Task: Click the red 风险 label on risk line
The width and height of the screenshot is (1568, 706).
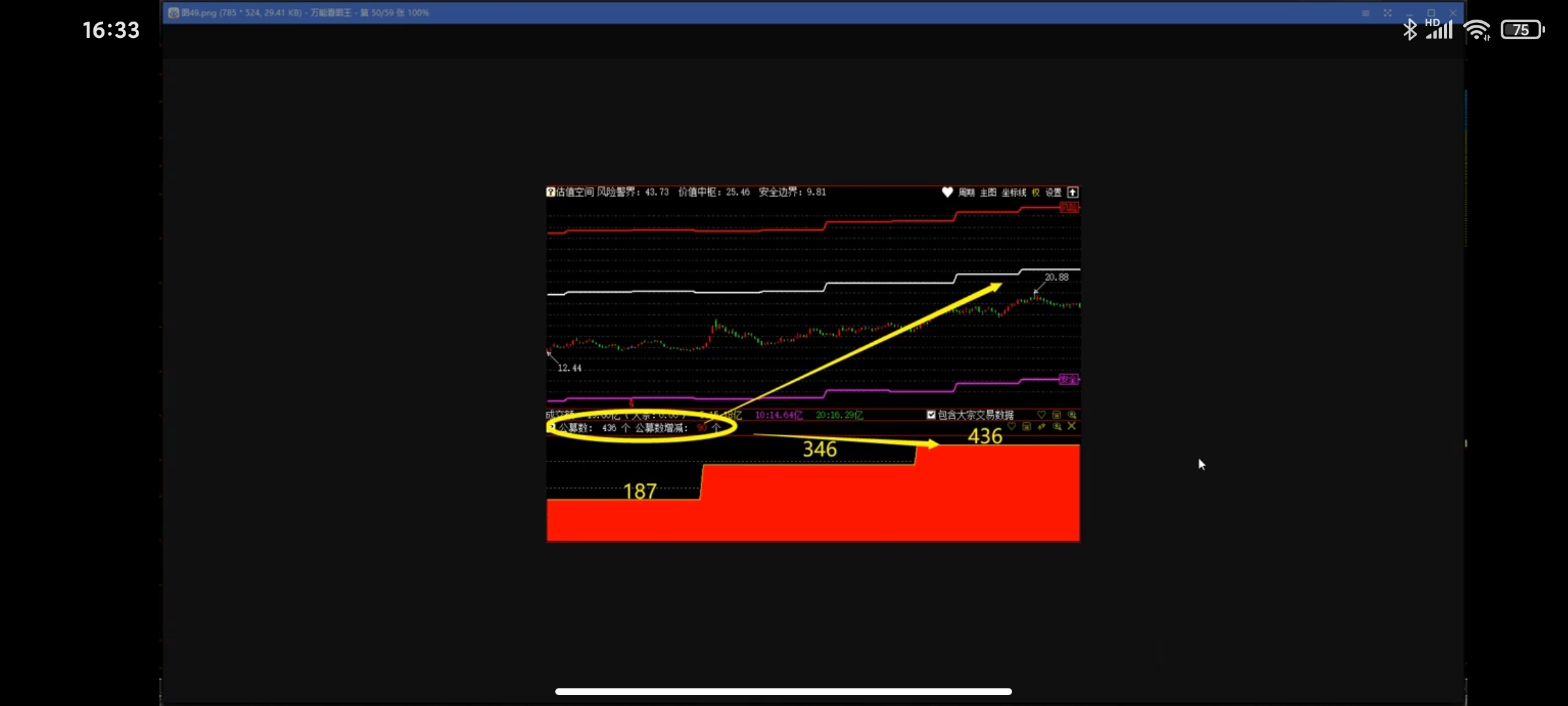Action: point(1069,208)
